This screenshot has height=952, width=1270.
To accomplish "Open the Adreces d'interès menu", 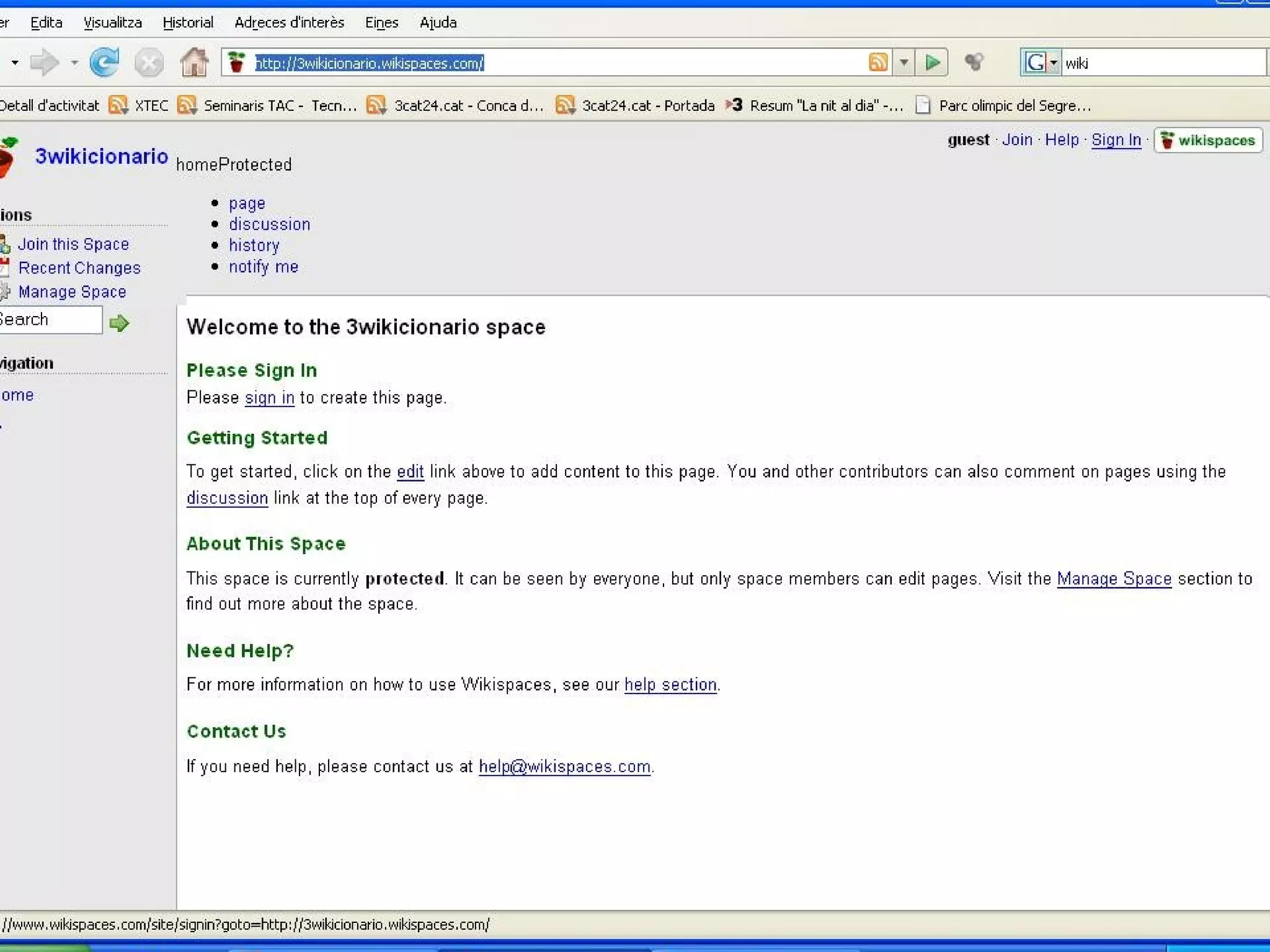I will point(289,23).
